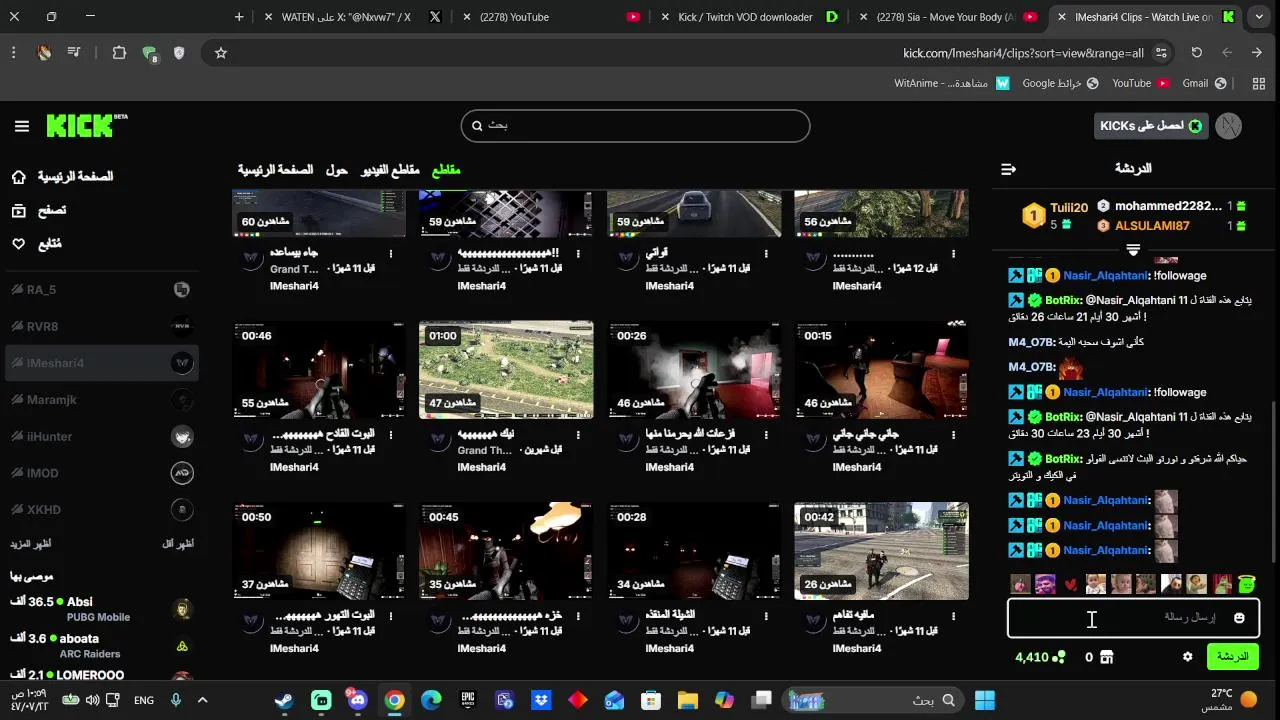Click the Windows Start button
The width and height of the screenshot is (1280, 720).
985,700
